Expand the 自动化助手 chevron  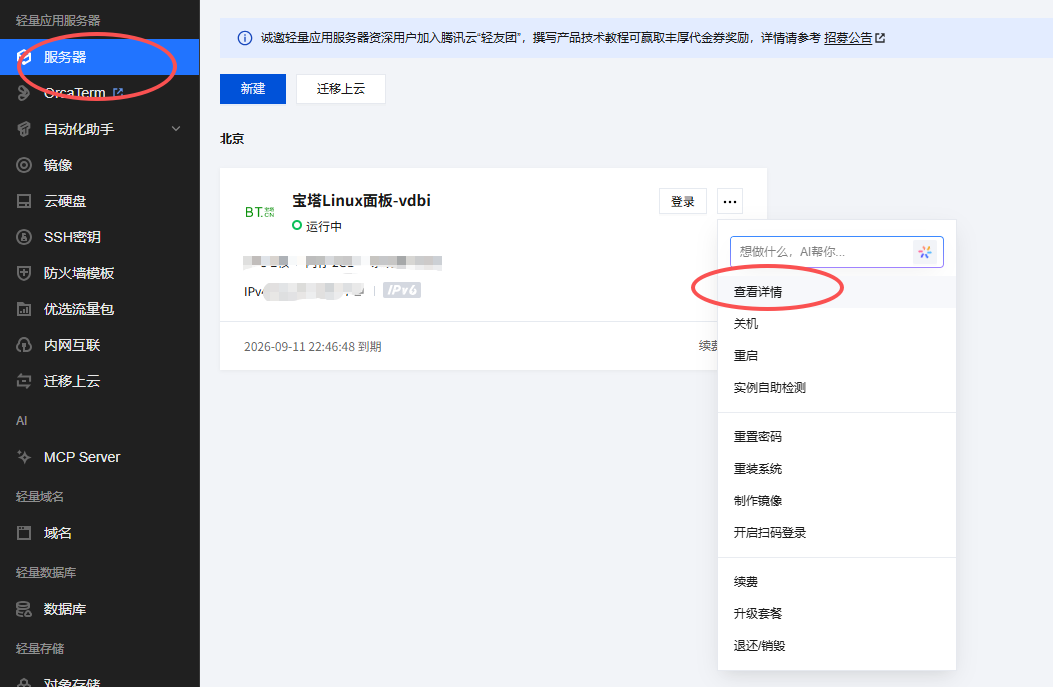tap(176, 129)
